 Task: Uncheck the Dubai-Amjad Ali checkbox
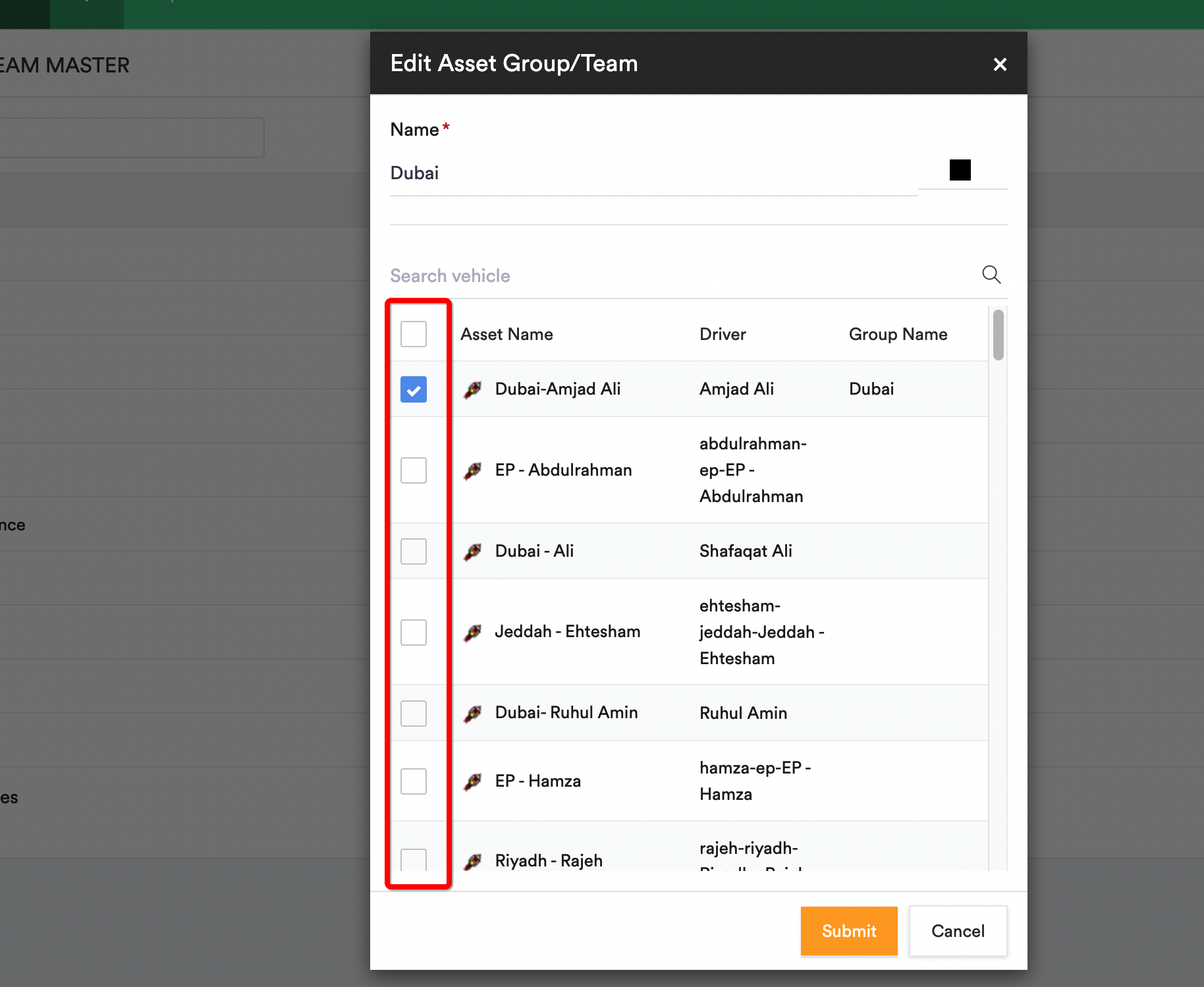[414, 389]
